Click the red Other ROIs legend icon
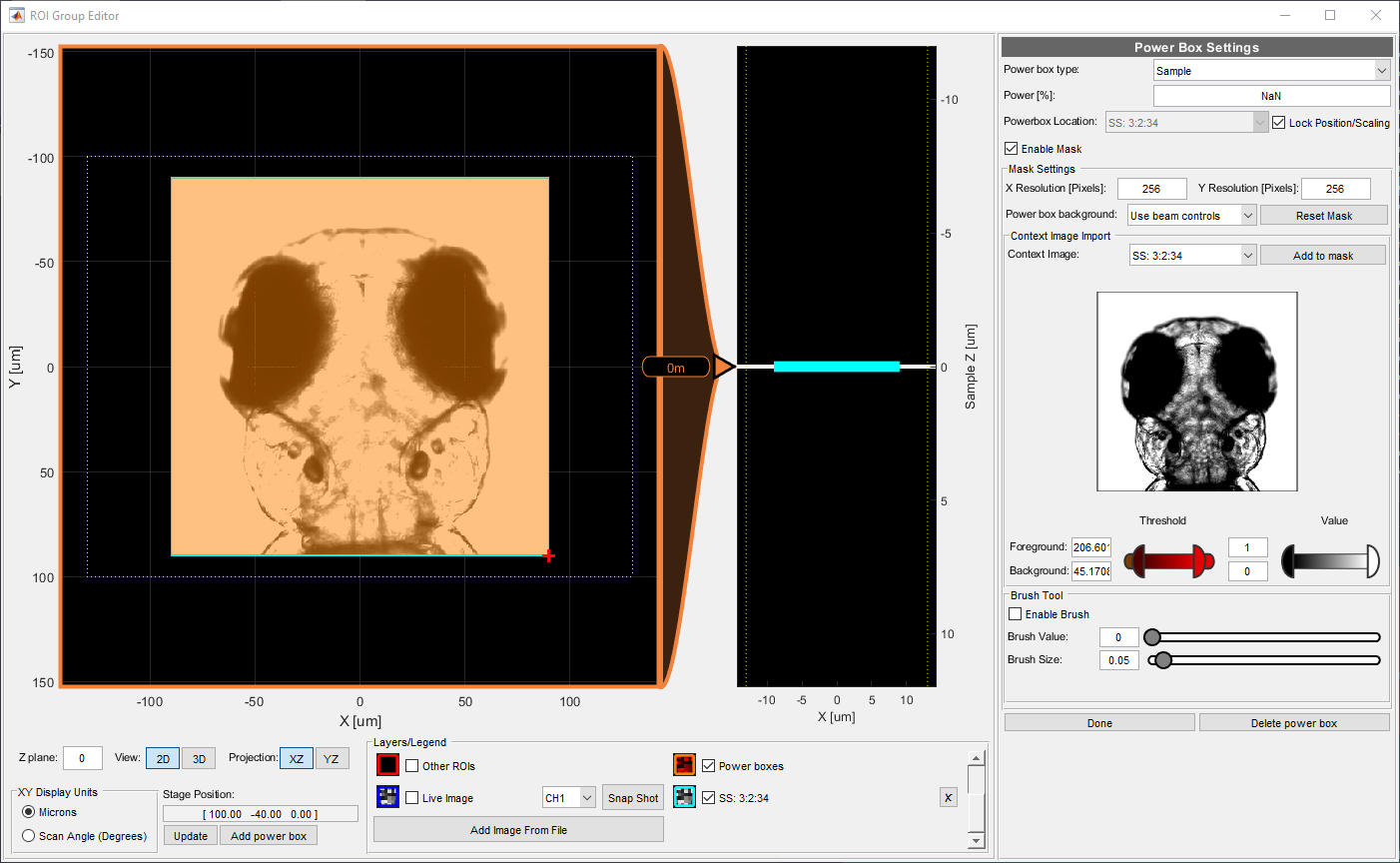1400x863 pixels. point(387,764)
